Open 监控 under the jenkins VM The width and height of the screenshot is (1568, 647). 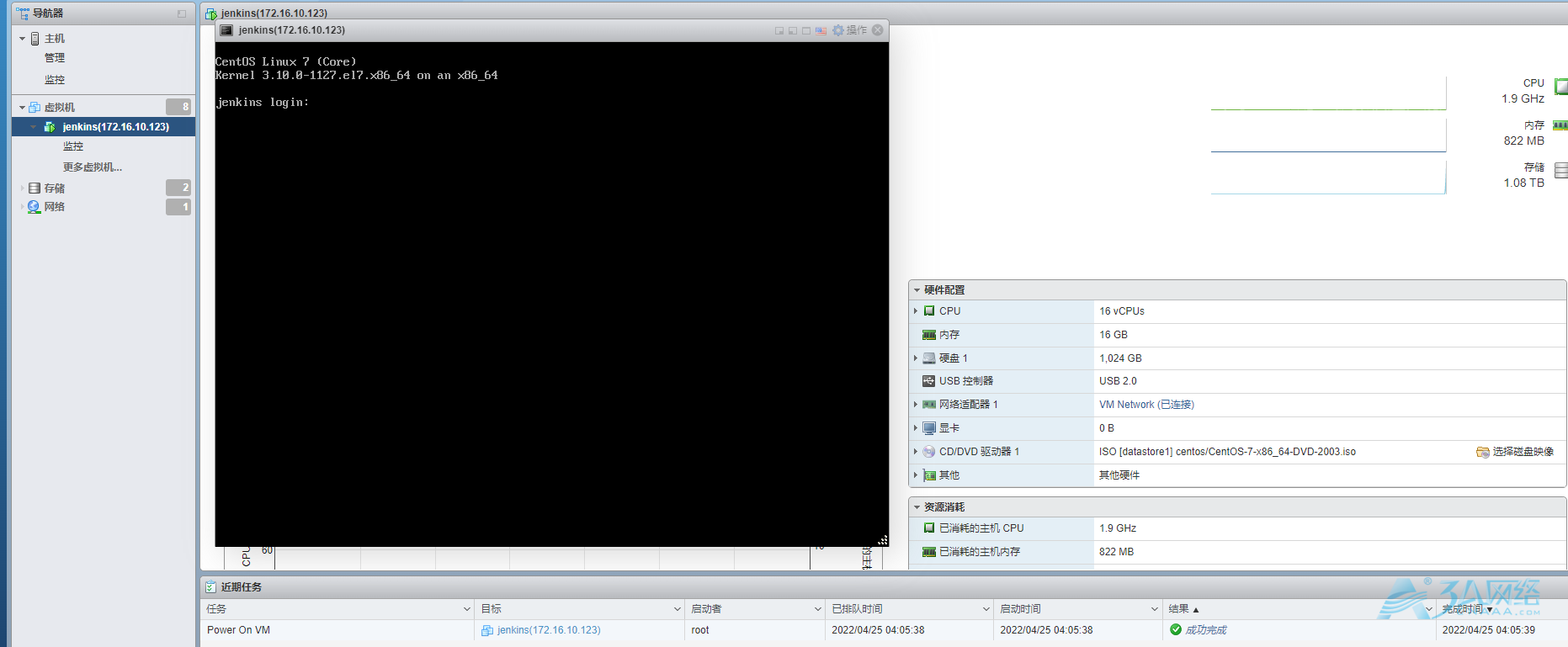click(x=73, y=146)
